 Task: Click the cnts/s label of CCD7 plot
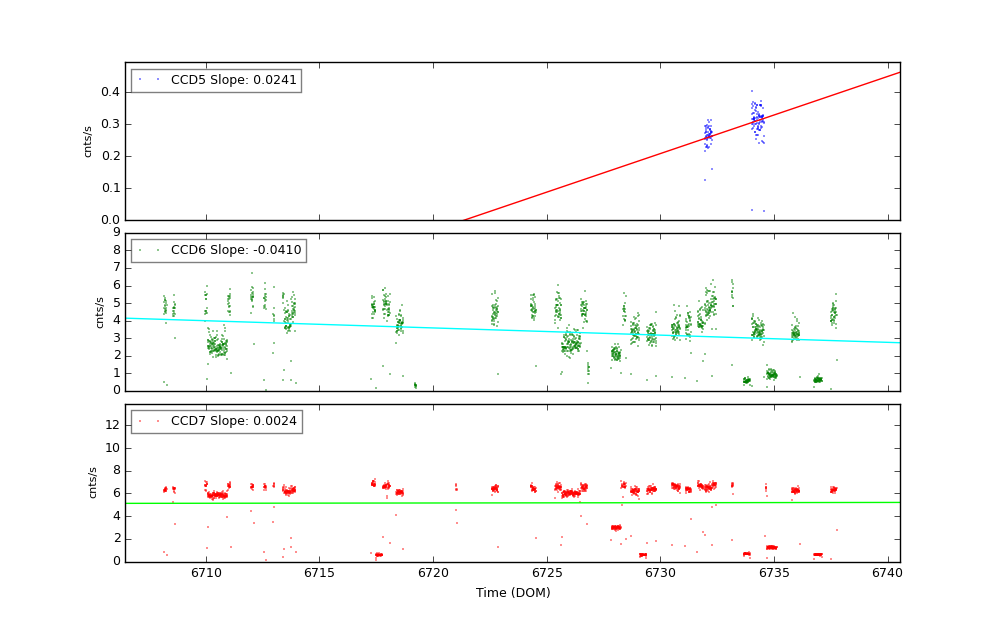point(93,483)
